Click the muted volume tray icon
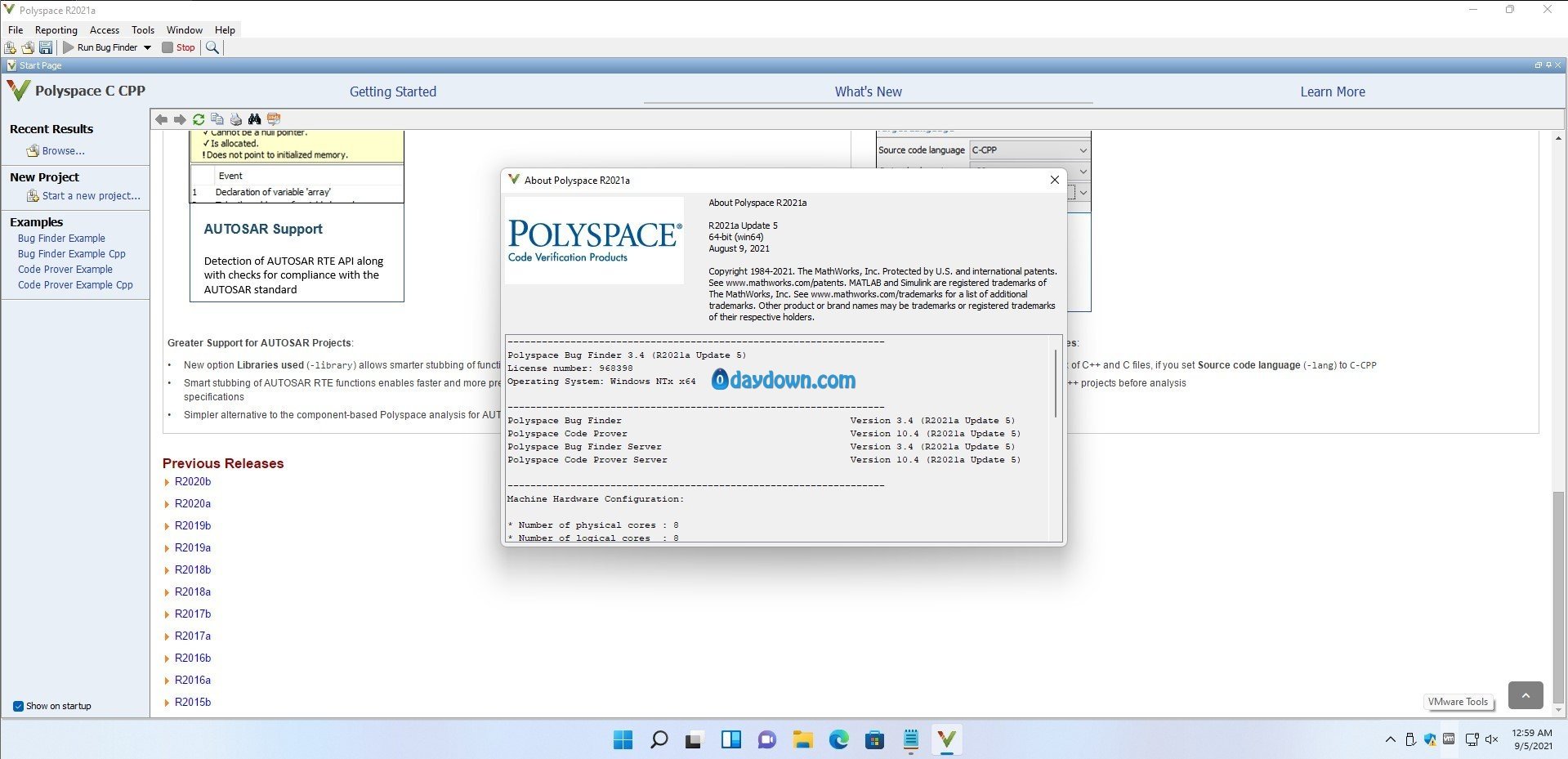The image size is (1568, 759). pyautogui.click(x=1492, y=740)
